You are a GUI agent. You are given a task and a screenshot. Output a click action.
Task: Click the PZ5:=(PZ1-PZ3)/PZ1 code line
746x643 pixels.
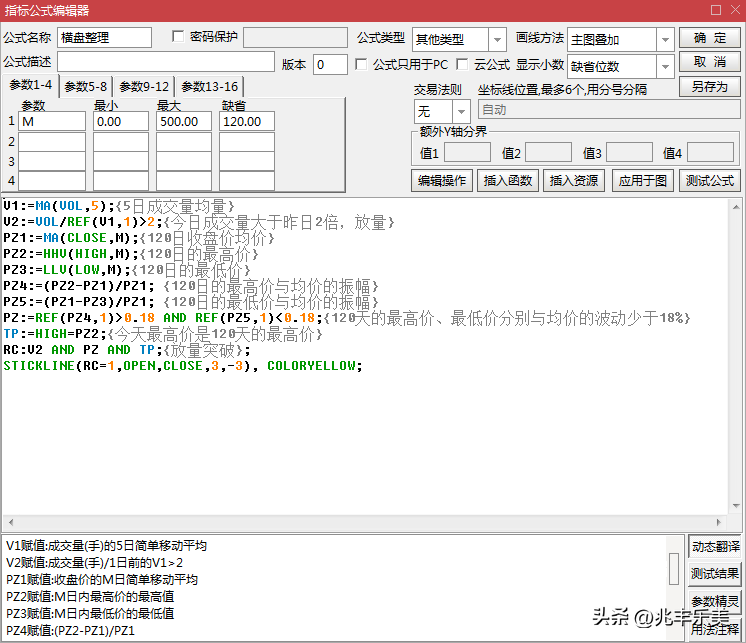click(x=191, y=302)
